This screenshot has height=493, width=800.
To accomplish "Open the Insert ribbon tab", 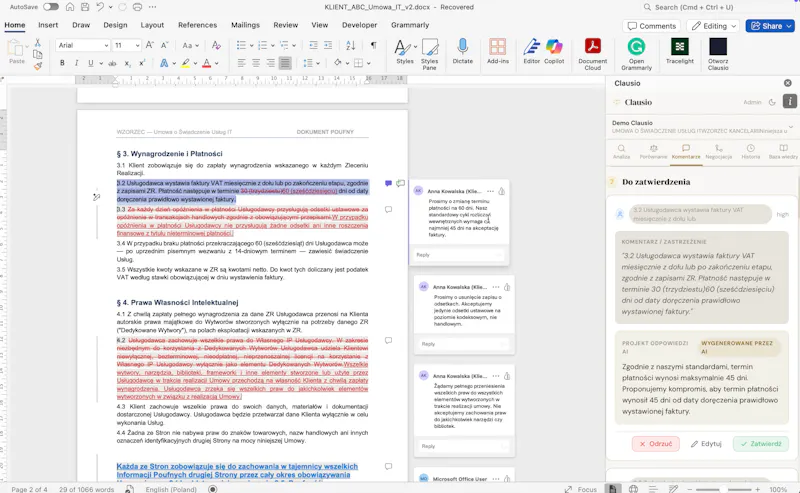I will (x=48, y=24).
